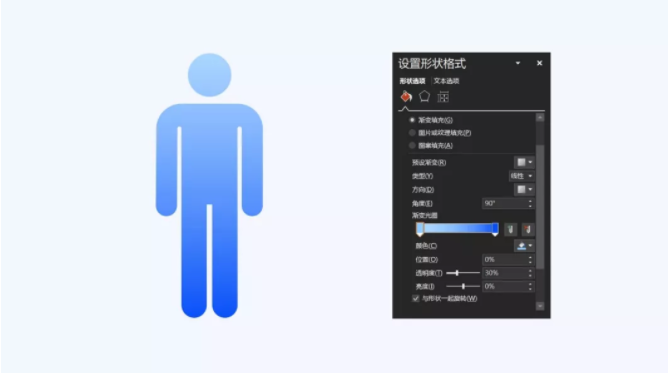668x373 pixels.
Task: Select the 渐变填充(G) radio button
Action: [412, 120]
